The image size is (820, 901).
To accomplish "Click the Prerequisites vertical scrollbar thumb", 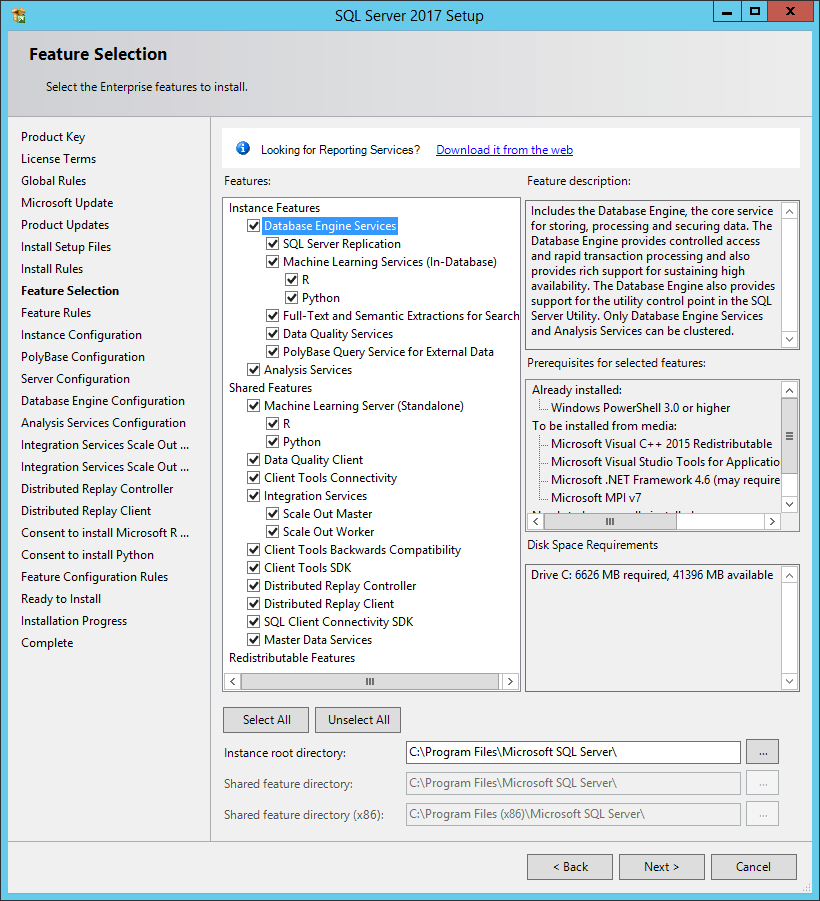I will pyautogui.click(x=790, y=436).
